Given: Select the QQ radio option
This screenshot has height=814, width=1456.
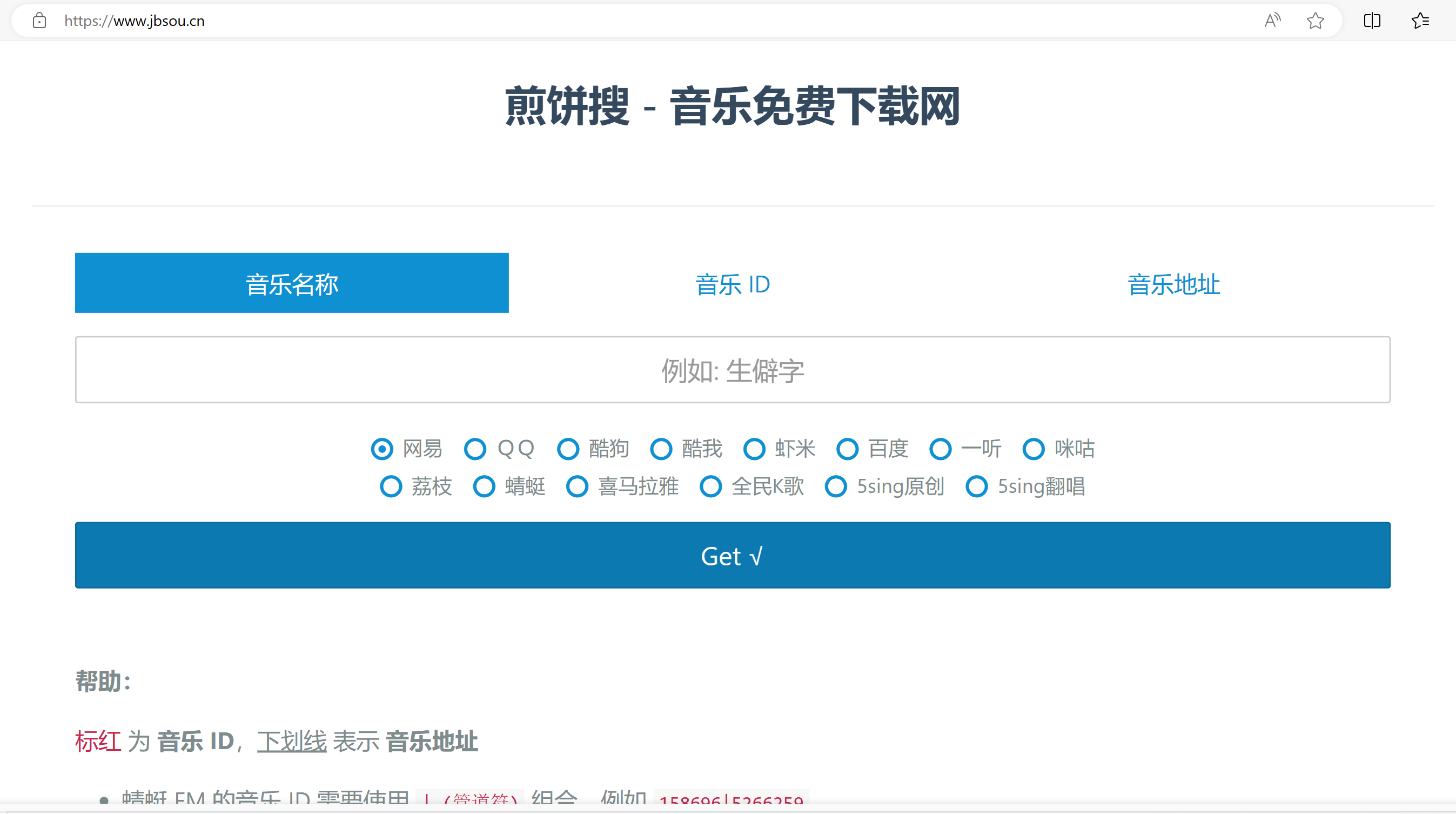Looking at the screenshot, I should click(475, 449).
